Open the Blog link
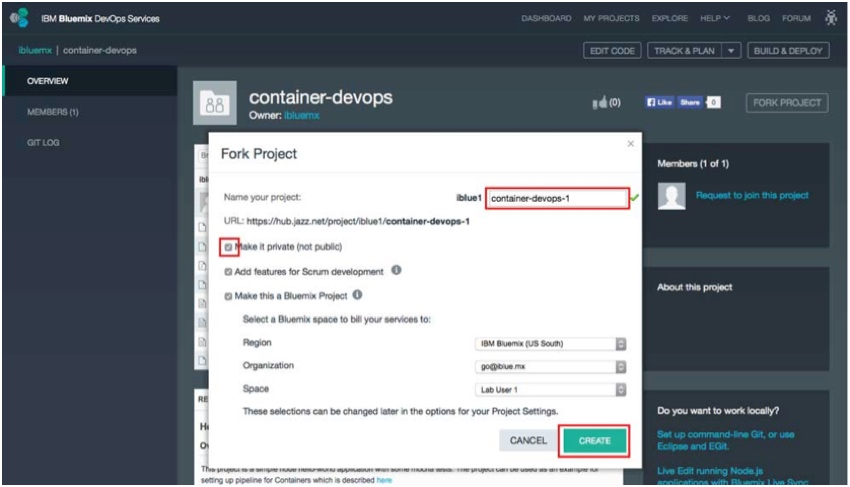Screen dimensions: 850x487 point(758,18)
